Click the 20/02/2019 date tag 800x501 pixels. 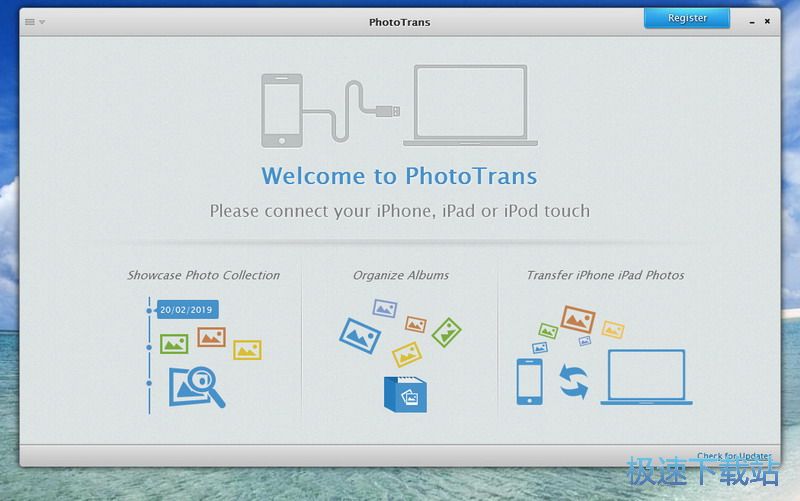(187, 310)
